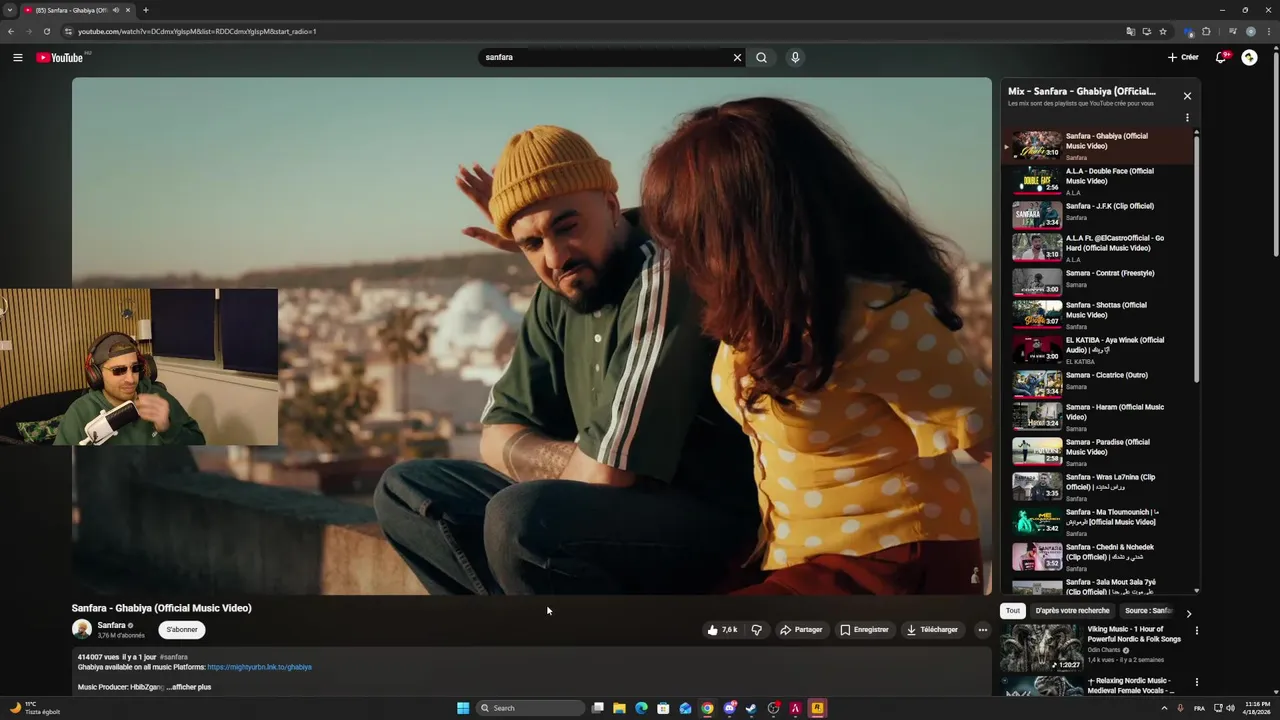This screenshot has height=720, width=1280.
Task: Like the video with thumbs-up button
Action: pos(722,630)
